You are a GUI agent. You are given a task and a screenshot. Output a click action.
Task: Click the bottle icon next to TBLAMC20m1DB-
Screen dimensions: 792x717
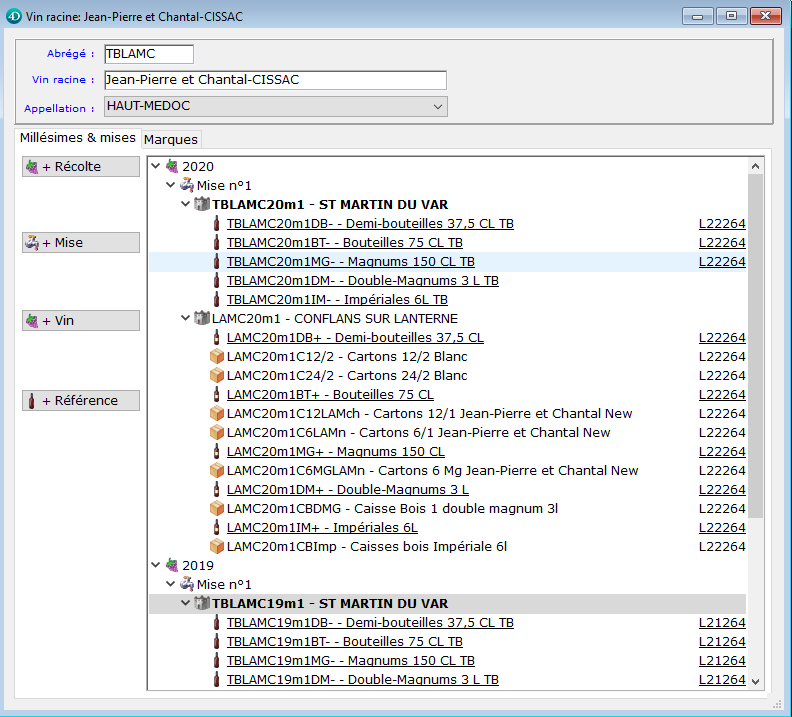coord(217,224)
